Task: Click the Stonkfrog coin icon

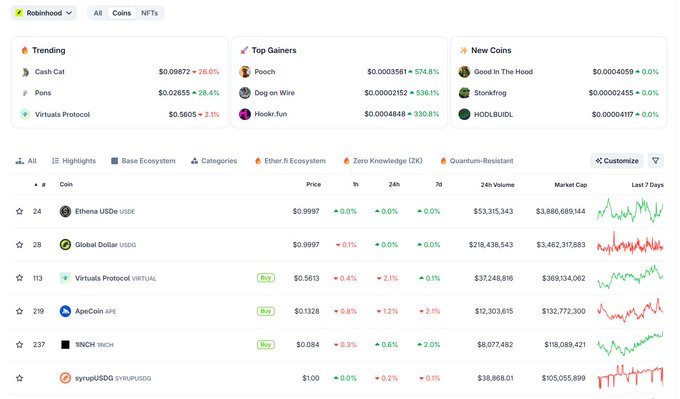Action: (x=464, y=93)
